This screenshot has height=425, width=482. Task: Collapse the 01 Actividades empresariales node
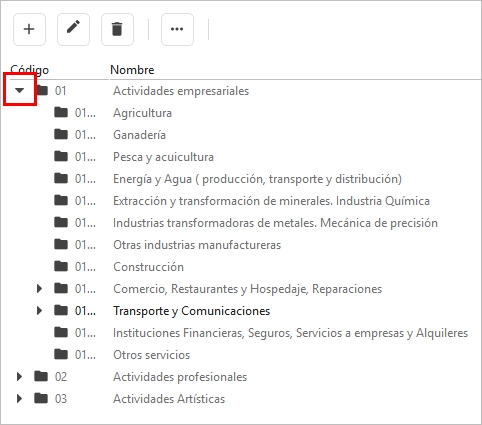[x=20, y=90]
